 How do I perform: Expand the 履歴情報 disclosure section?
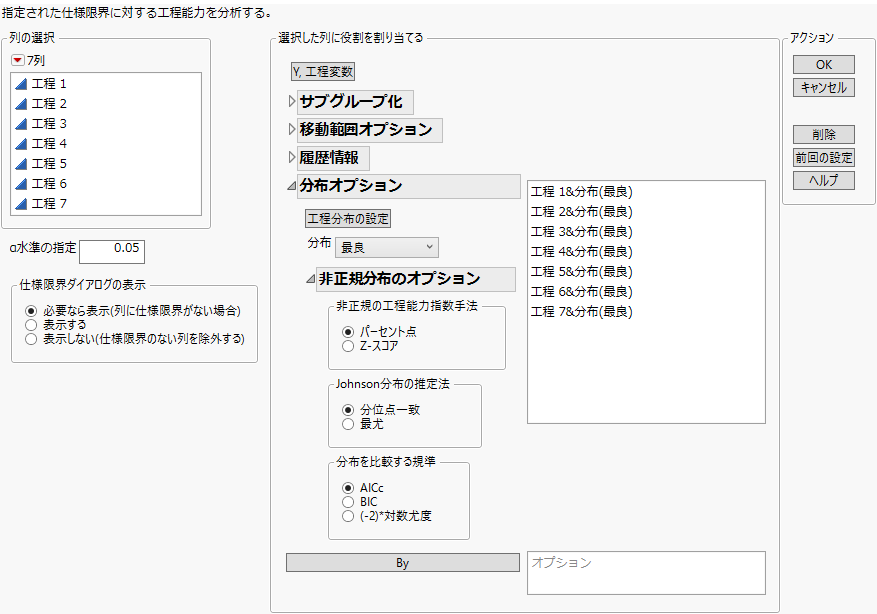pyautogui.click(x=330, y=158)
